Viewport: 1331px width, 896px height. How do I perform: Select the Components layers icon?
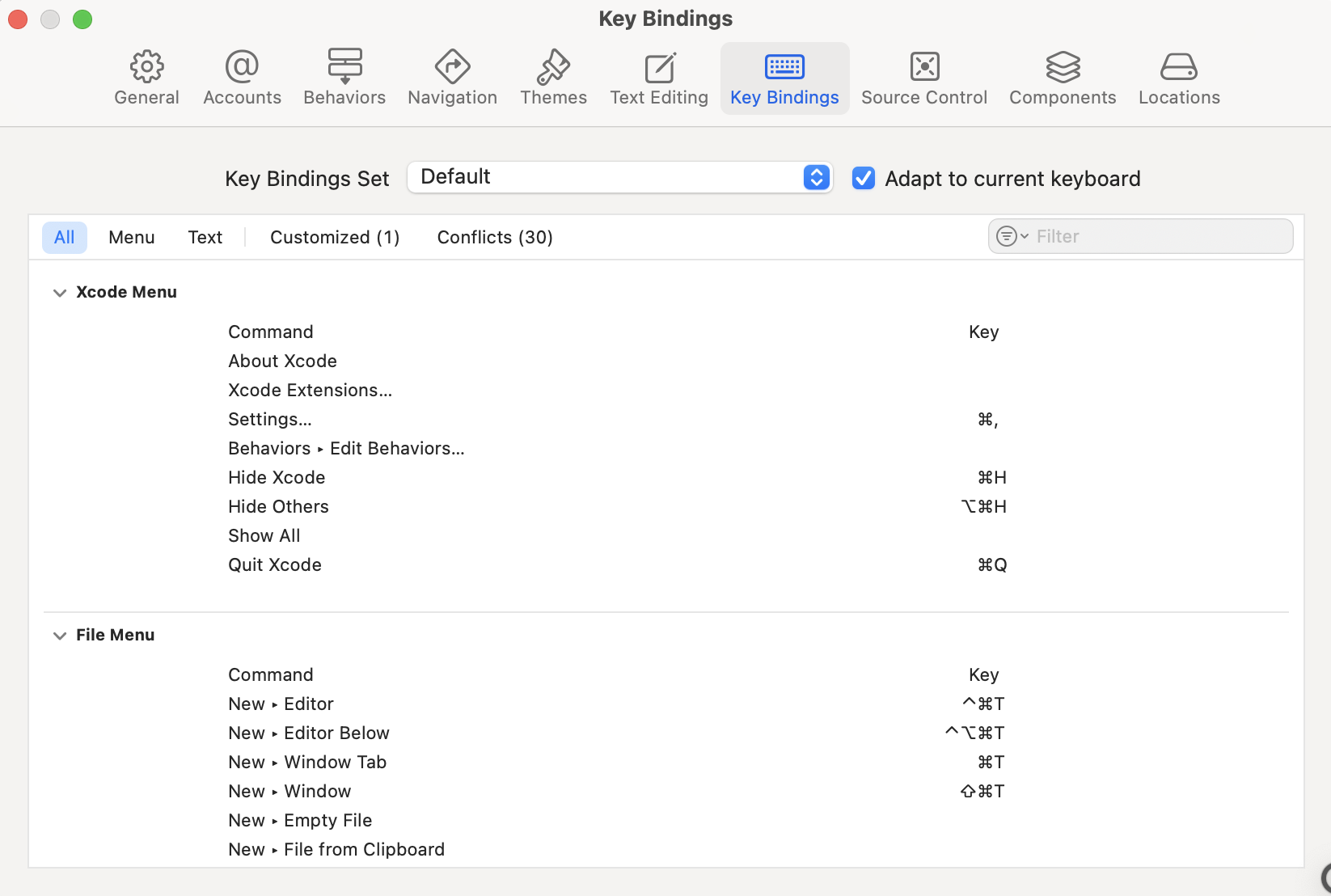point(1063,67)
